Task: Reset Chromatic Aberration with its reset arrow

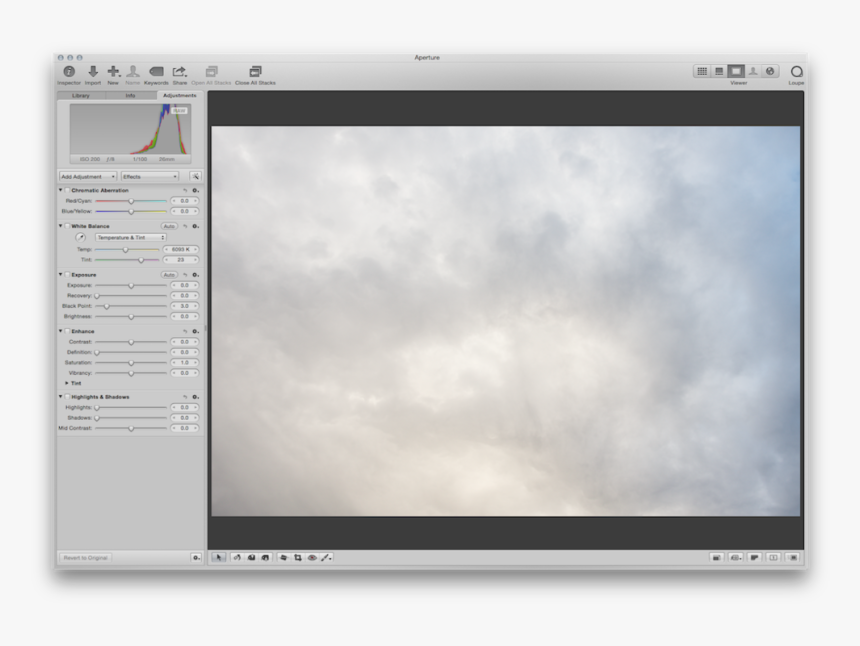Action: pyautogui.click(x=185, y=190)
